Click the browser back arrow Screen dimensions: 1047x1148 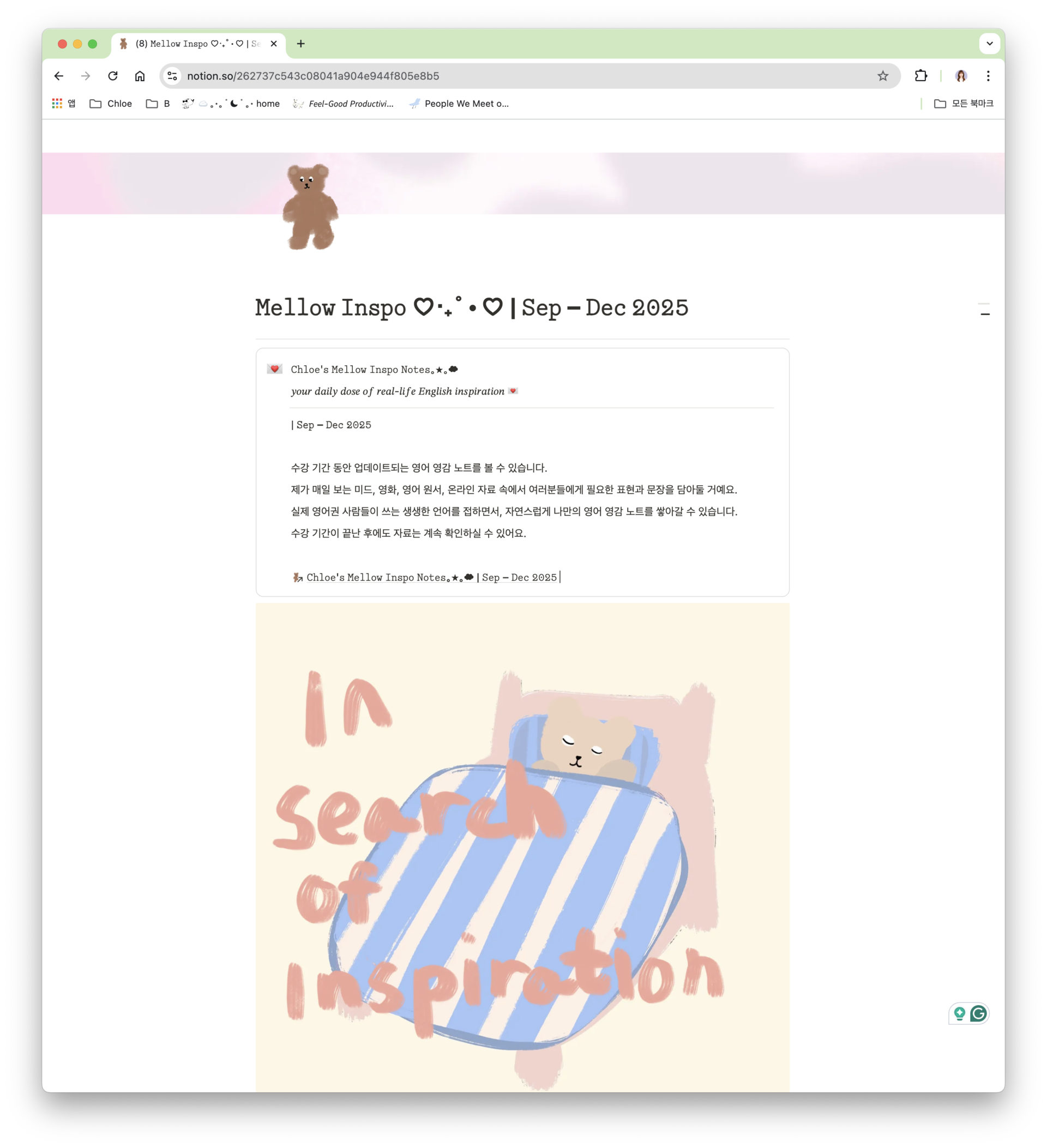click(x=59, y=76)
